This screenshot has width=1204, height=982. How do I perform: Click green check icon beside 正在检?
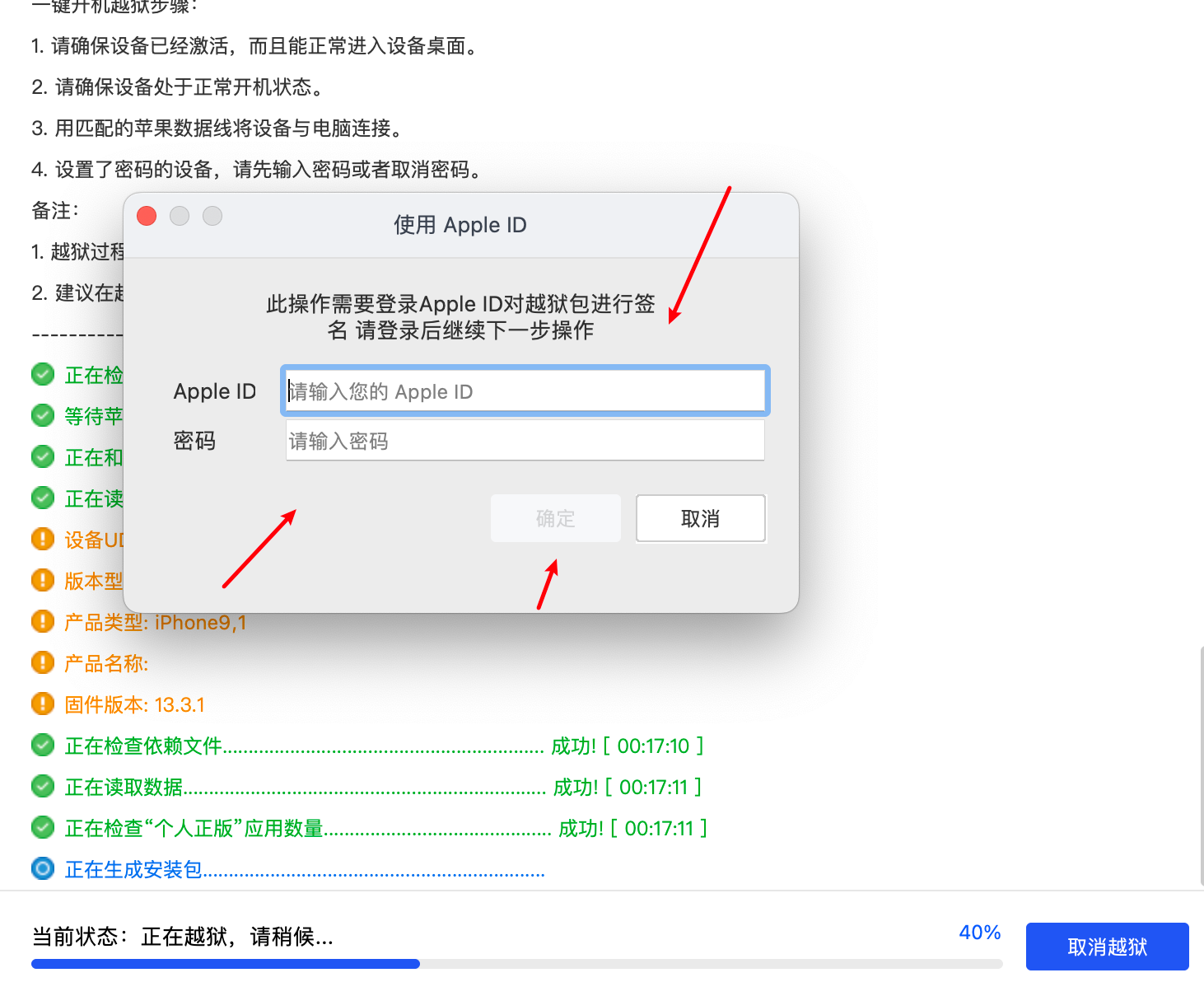click(x=43, y=374)
